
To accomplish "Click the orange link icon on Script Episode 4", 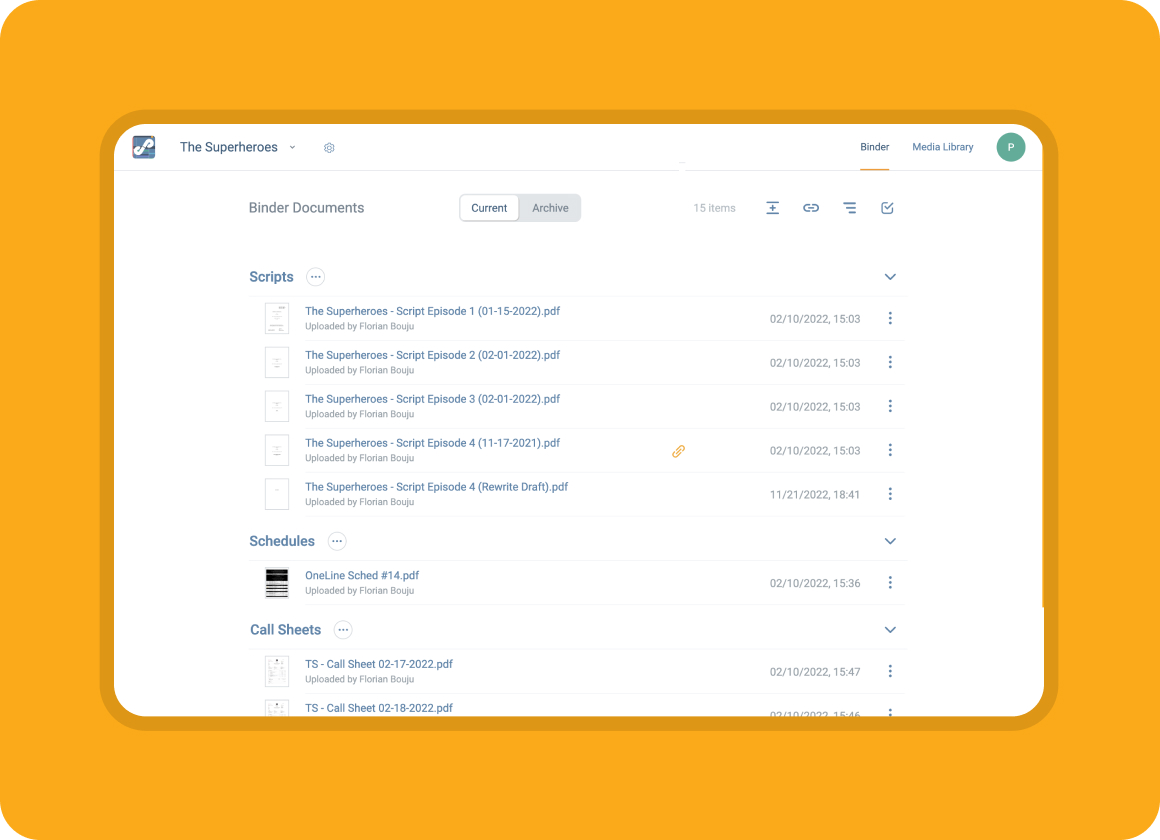I will click(x=678, y=451).
